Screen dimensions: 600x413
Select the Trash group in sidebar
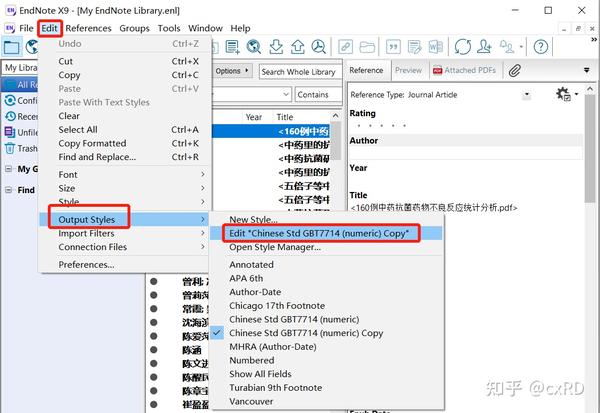(x=21, y=149)
